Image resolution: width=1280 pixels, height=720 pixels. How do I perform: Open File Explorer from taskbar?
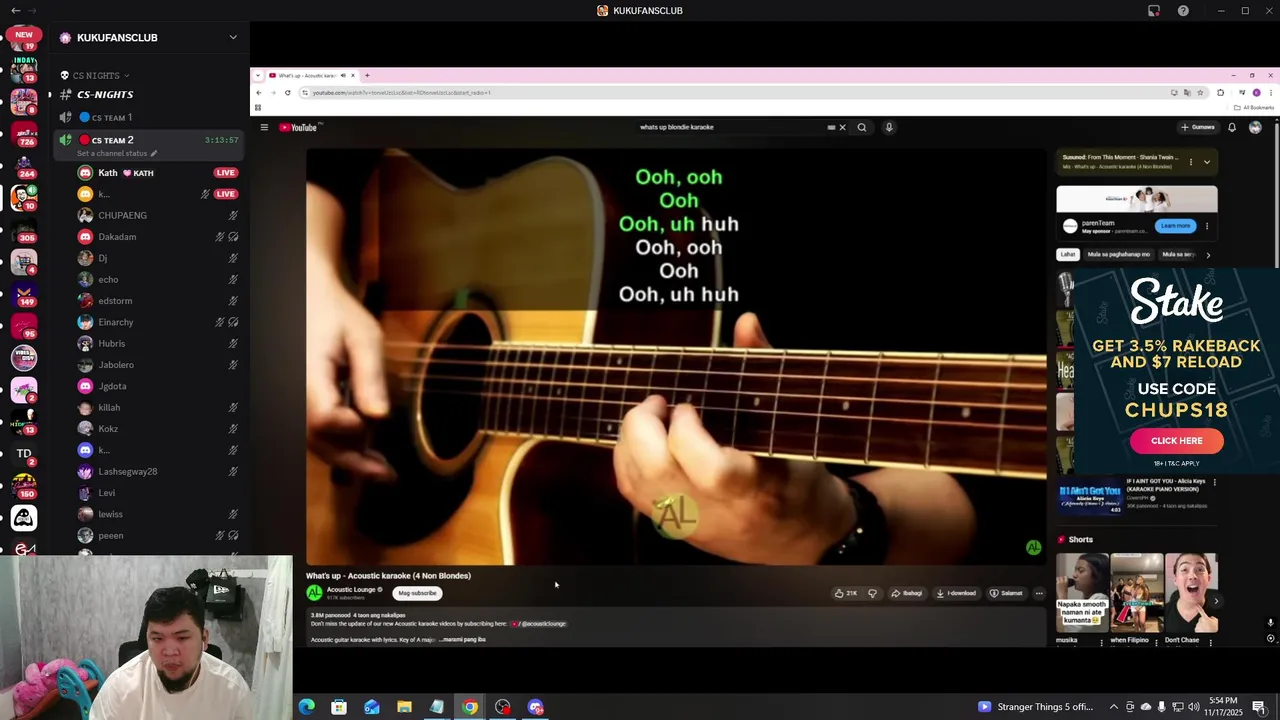click(404, 707)
